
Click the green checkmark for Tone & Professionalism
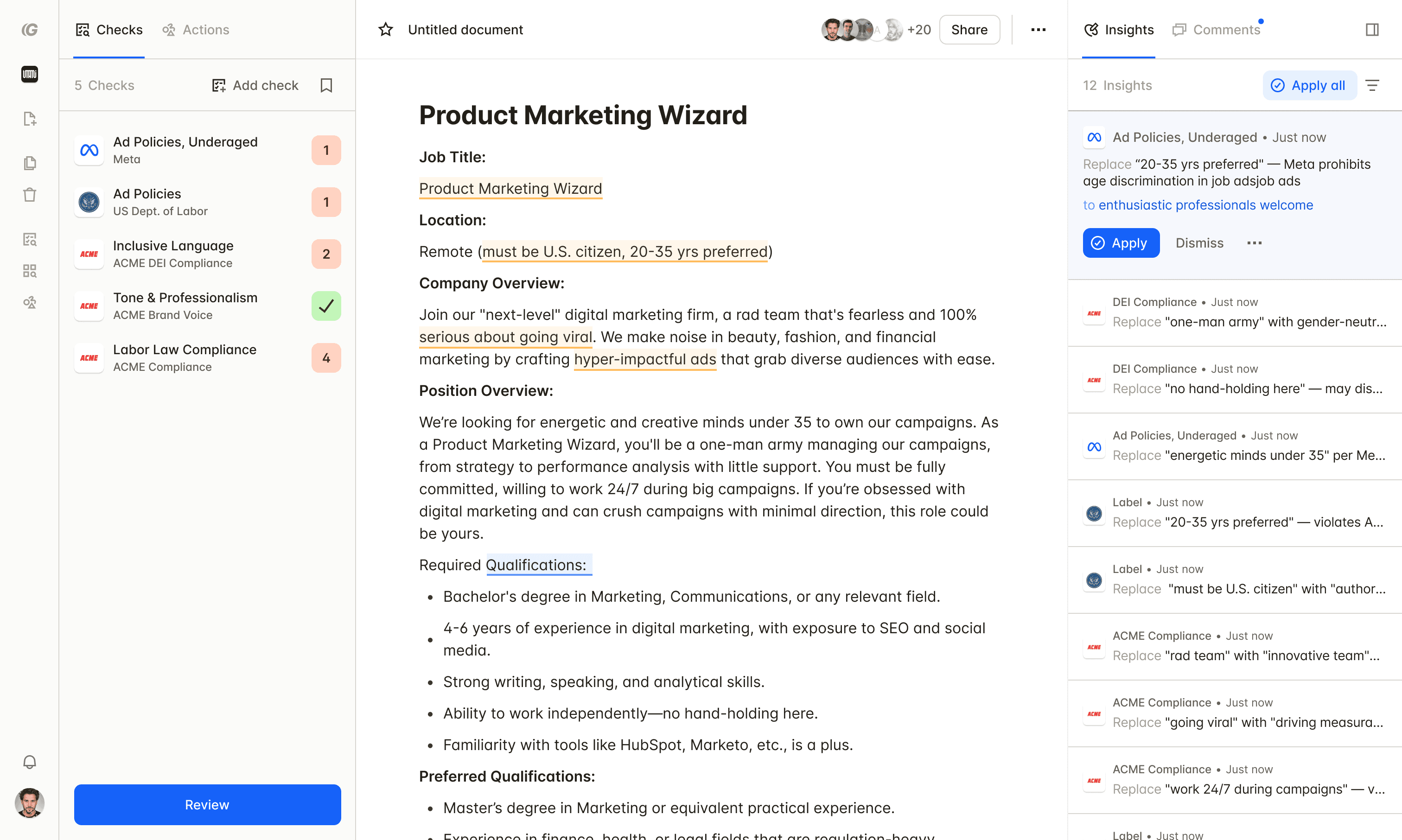326,306
